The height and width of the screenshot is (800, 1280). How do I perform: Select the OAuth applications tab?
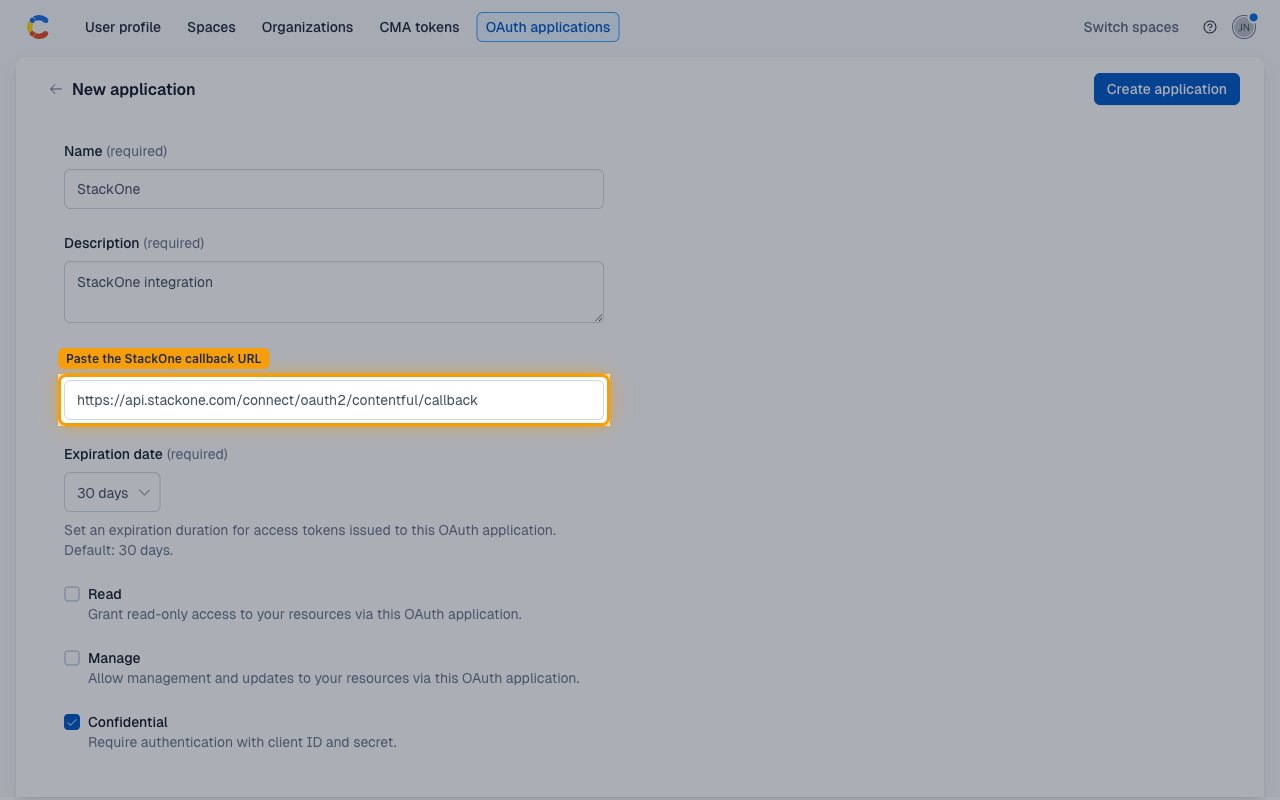click(x=548, y=27)
